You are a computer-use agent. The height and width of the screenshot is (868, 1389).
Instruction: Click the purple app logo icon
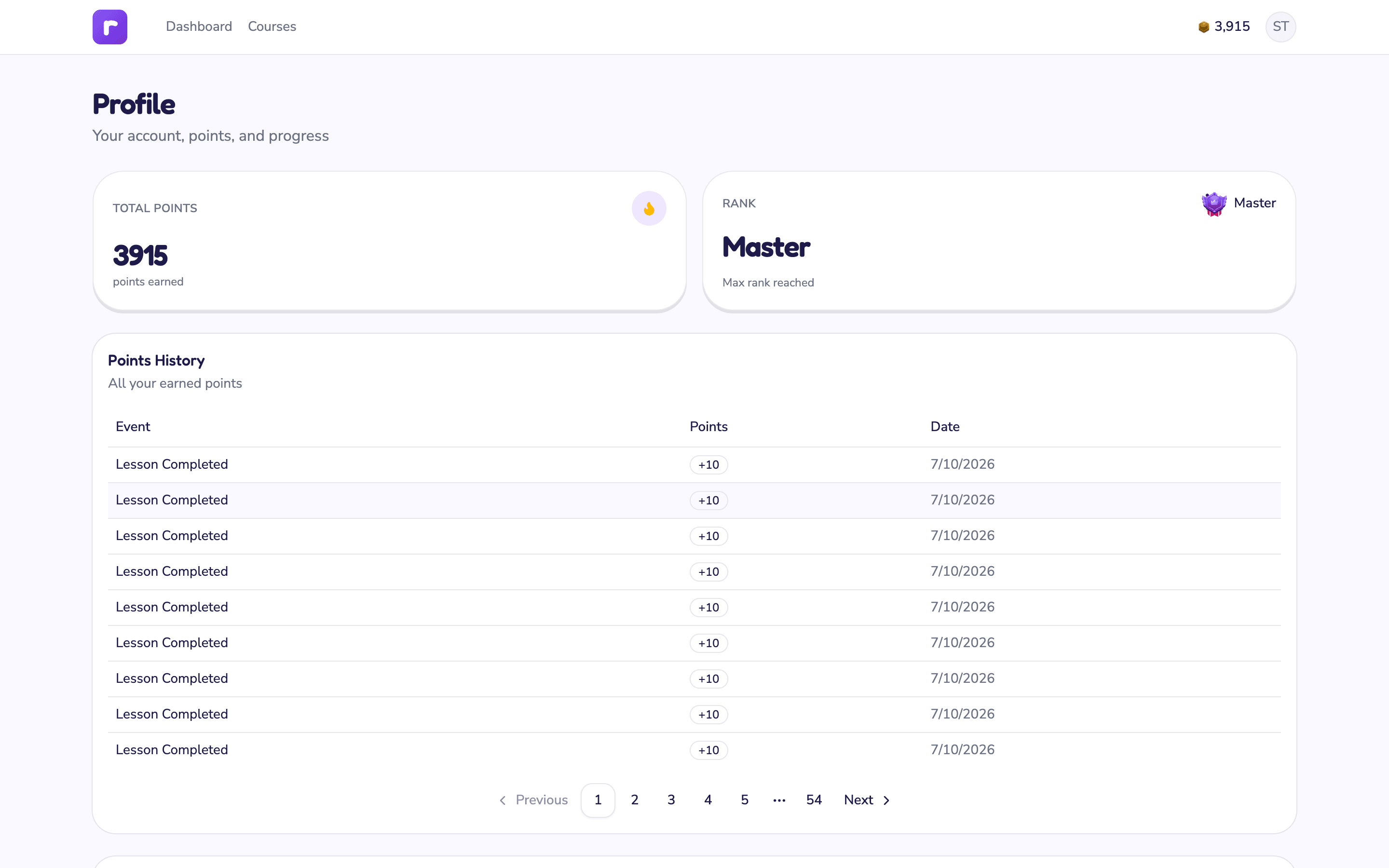coord(109,27)
